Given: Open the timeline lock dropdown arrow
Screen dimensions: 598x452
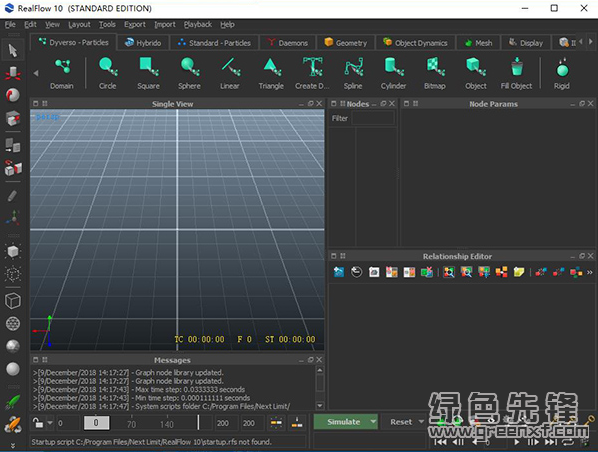Looking at the screenshot, I should point(50,423).
